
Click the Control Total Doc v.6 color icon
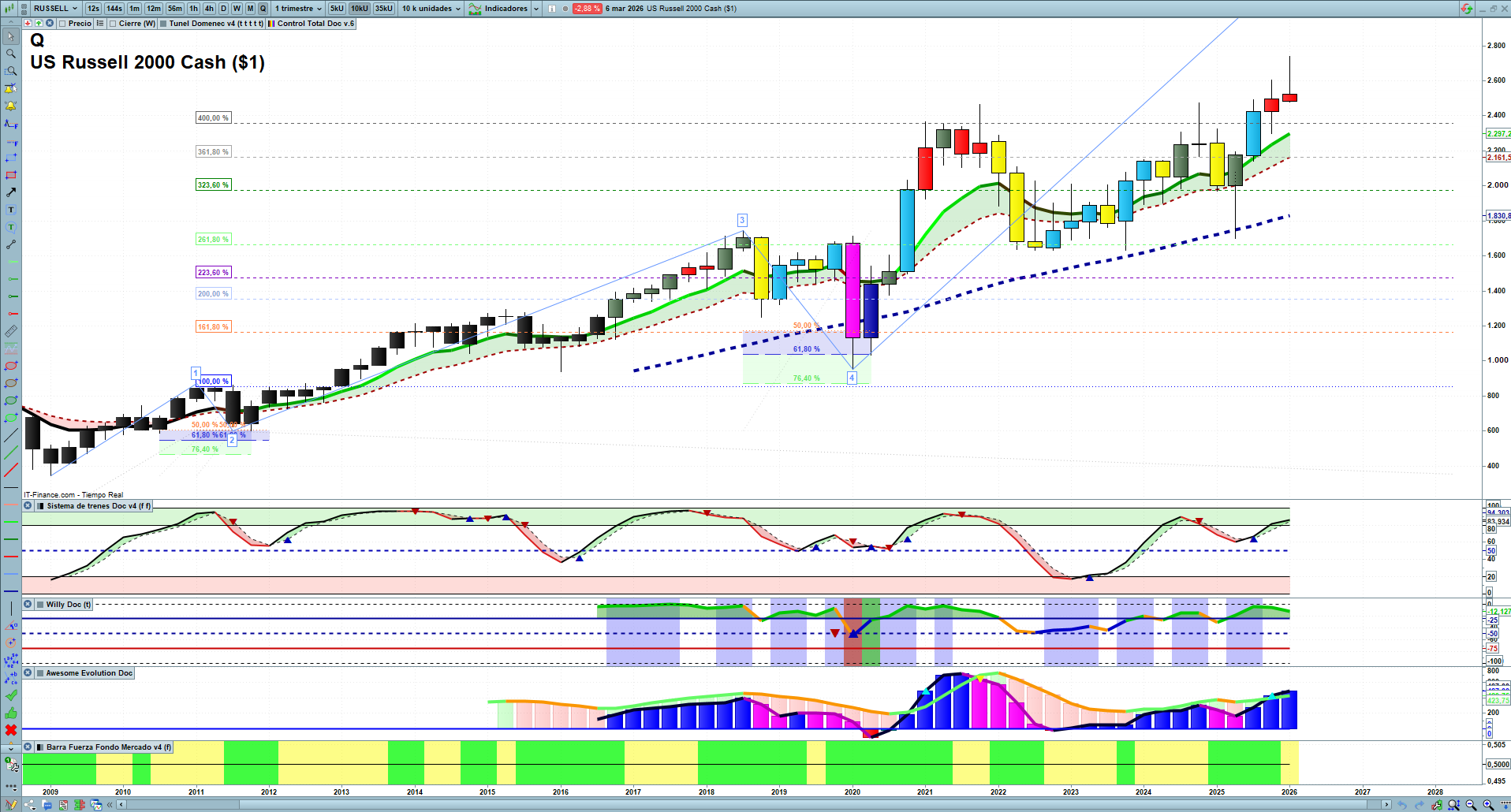coord(271,24)
